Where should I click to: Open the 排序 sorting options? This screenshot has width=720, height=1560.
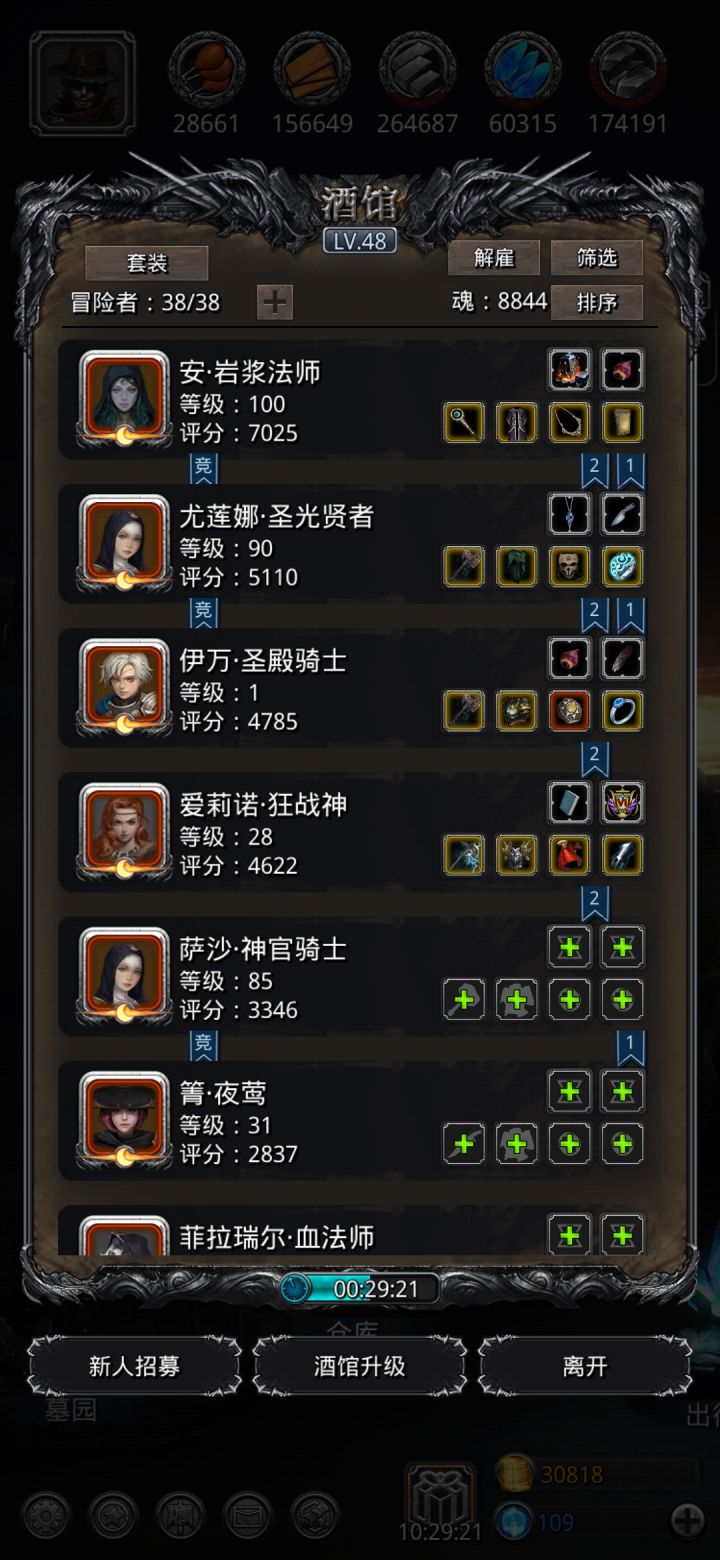(597, 302)
